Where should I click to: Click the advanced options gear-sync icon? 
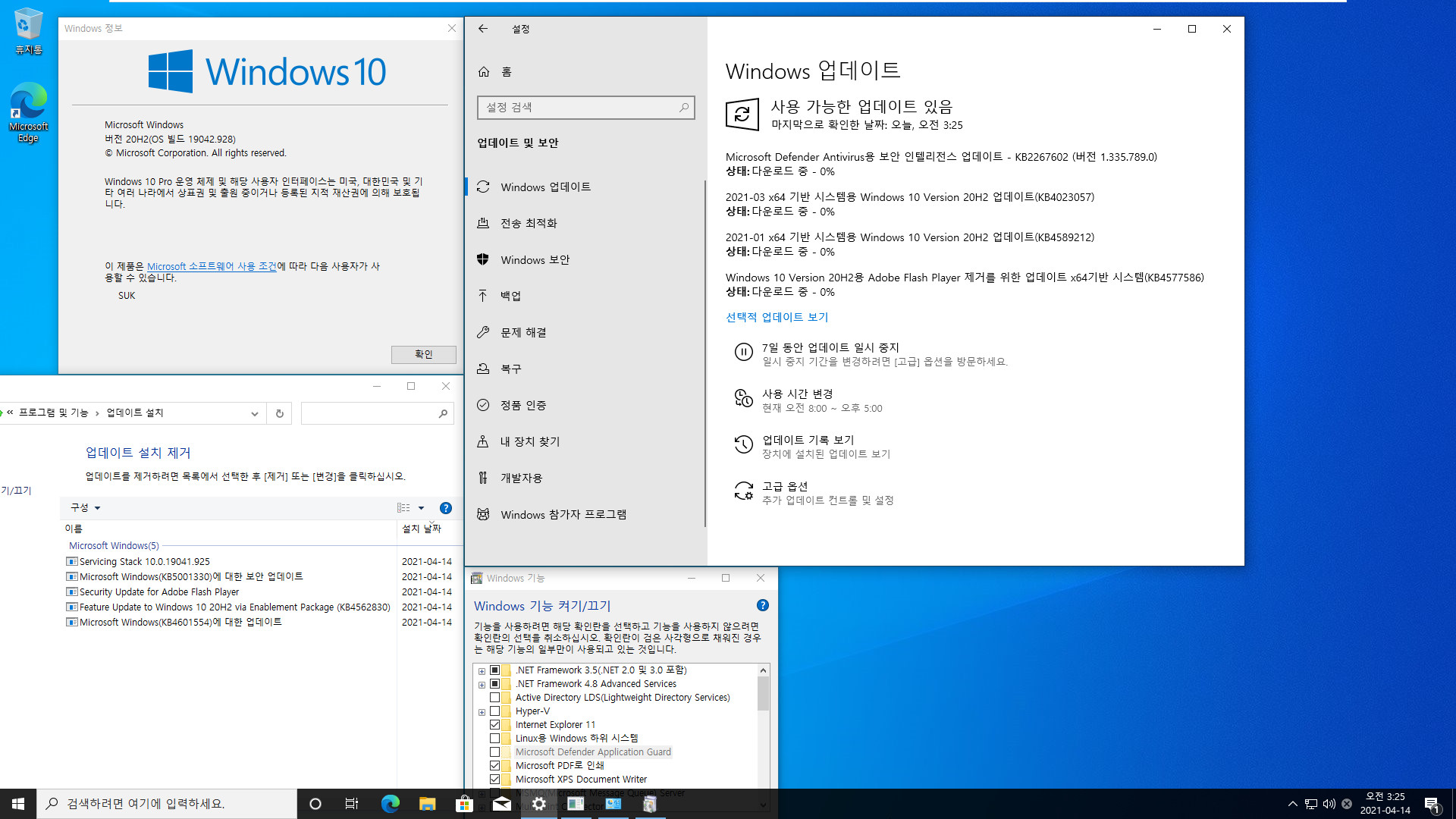click(743, 491)
